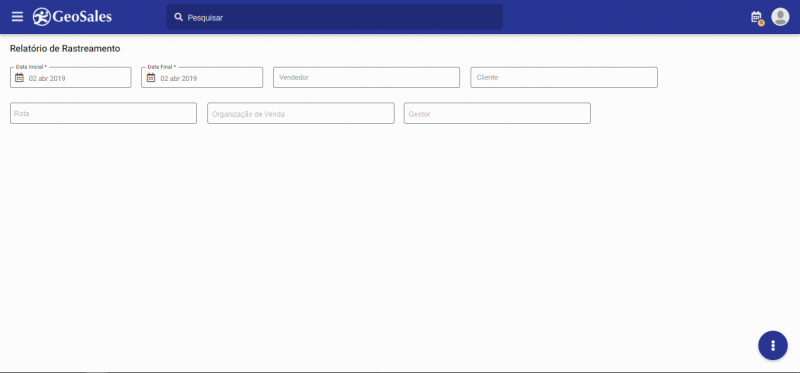Open the Gestor field
This screenshot has width=800, height=373.
click(x=497, y=113)
